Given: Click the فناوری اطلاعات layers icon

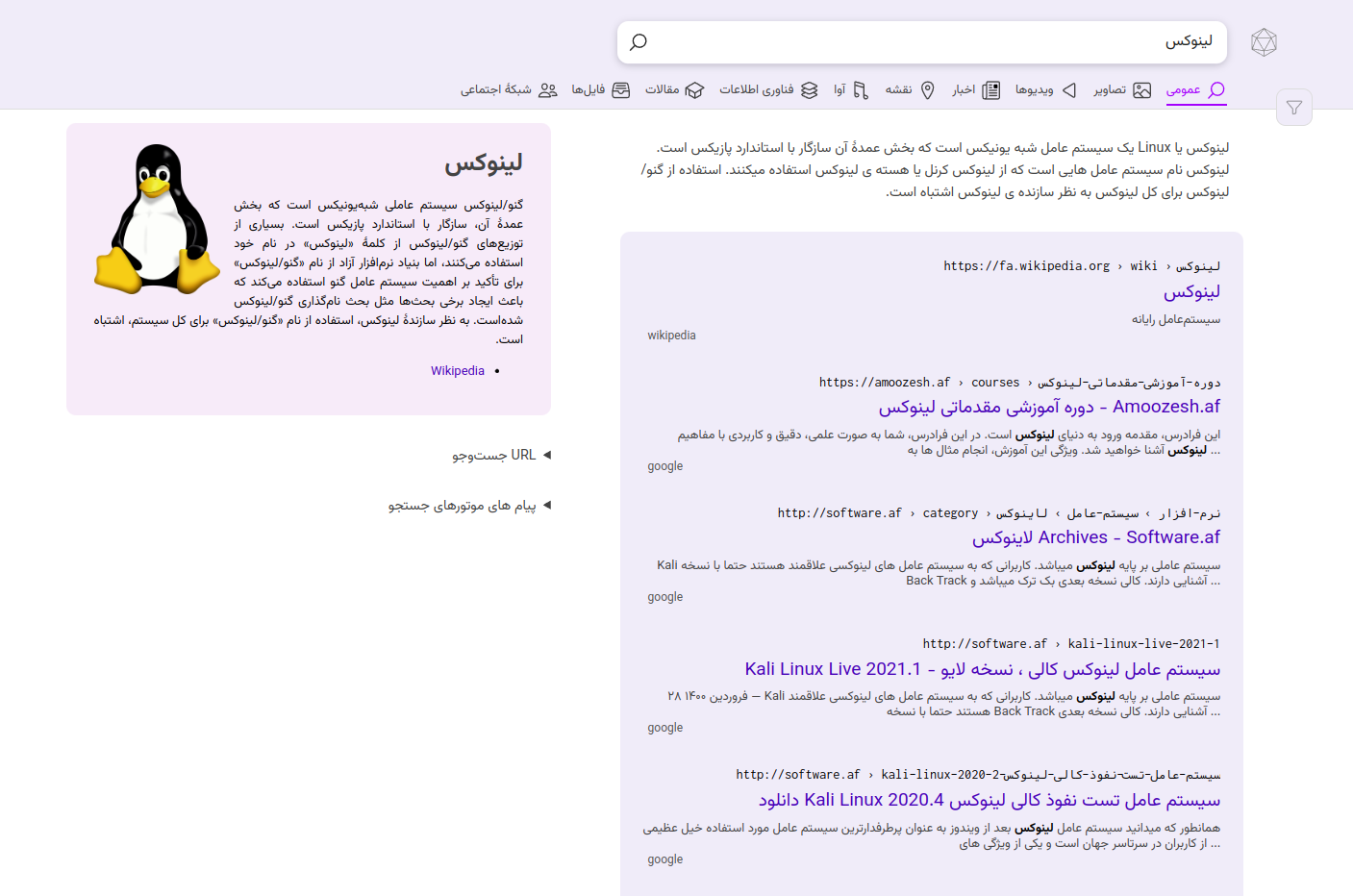Looking at the screenshot, I should [810, 89].
